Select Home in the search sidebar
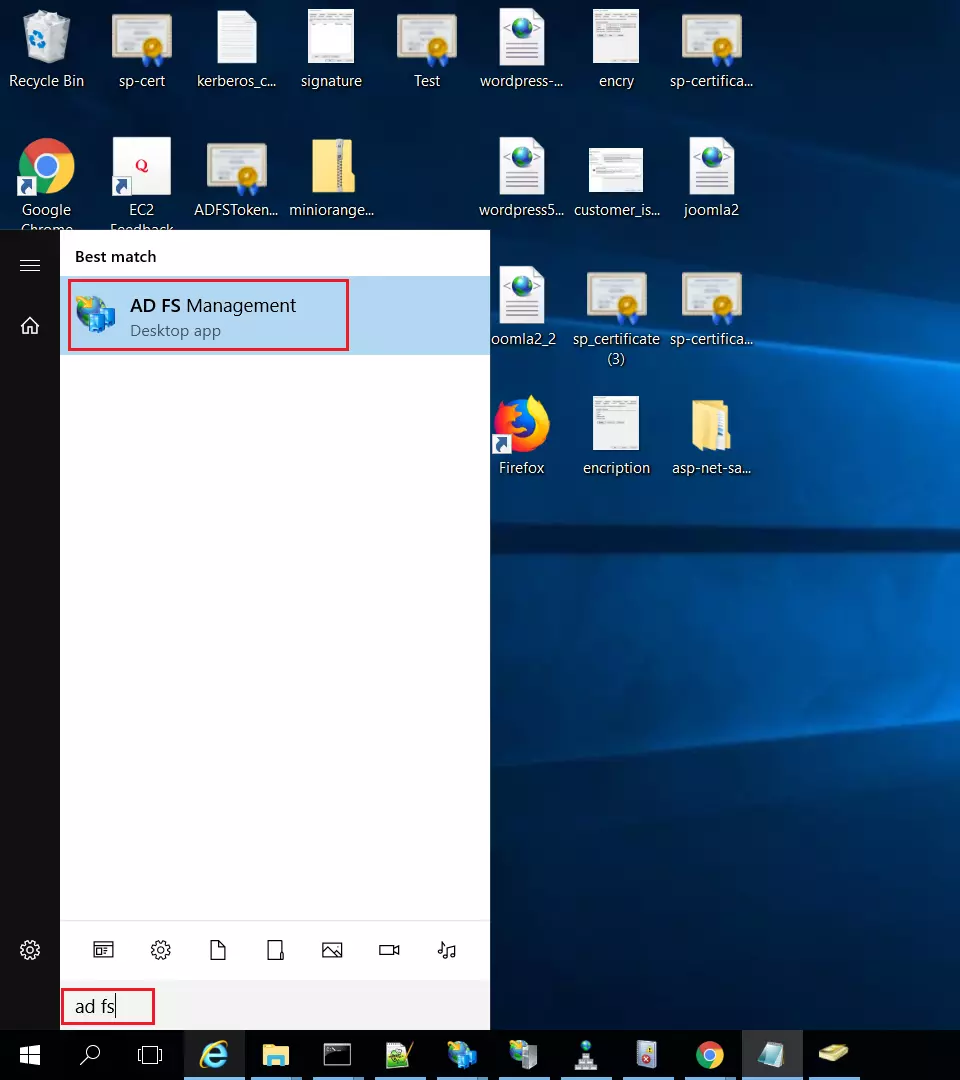Image resolution: width=960 pixels, height=1080 pixels. 30,325
